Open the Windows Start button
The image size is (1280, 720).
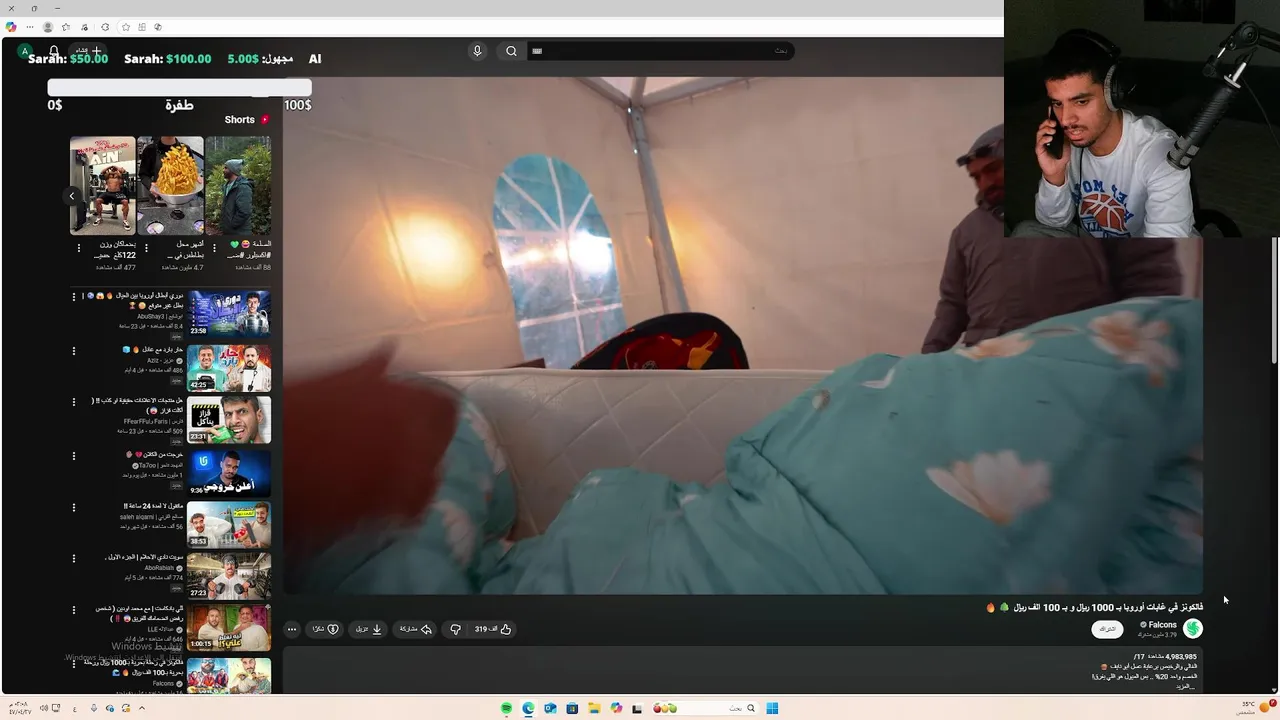point(772,708)
